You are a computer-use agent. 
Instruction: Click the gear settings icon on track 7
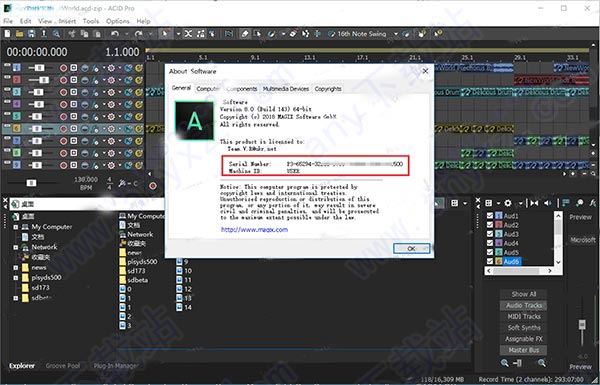tap(111, 141)
